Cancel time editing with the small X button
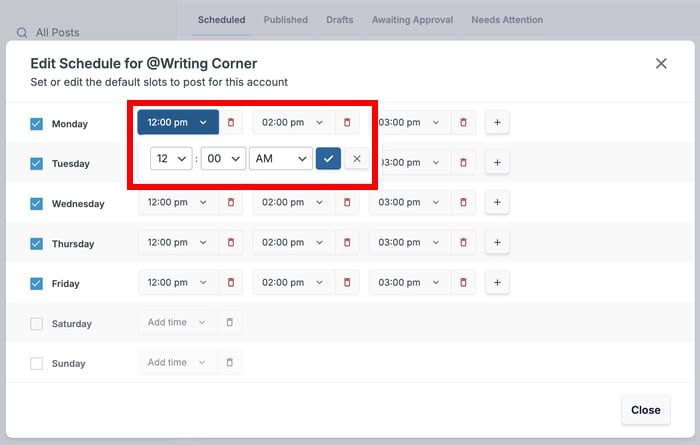Screen dimensions: 700x445 [357, 158]
